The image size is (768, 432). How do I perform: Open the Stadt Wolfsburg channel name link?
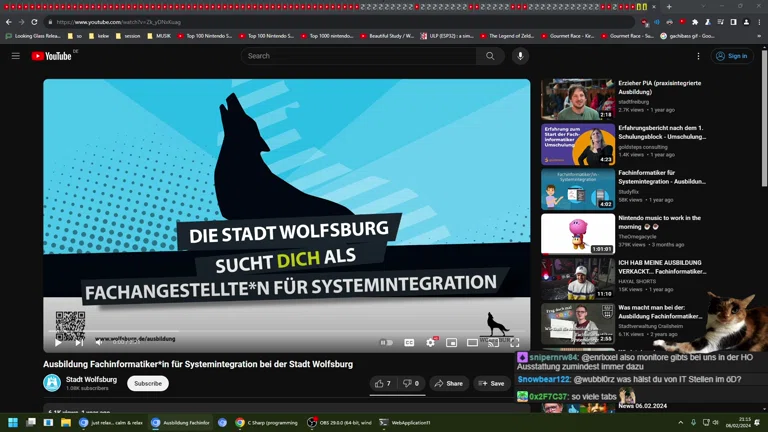pyautogui.click(x=92, y=379)
